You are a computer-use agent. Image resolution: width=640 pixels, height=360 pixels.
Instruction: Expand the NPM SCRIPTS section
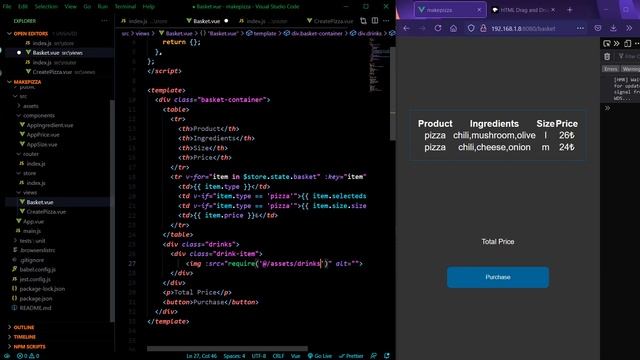(29, 347)
